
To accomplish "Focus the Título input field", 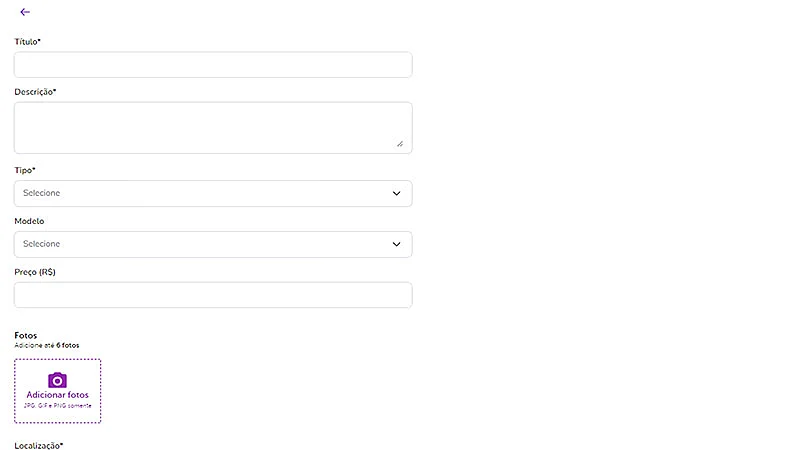I will point(212,65).
